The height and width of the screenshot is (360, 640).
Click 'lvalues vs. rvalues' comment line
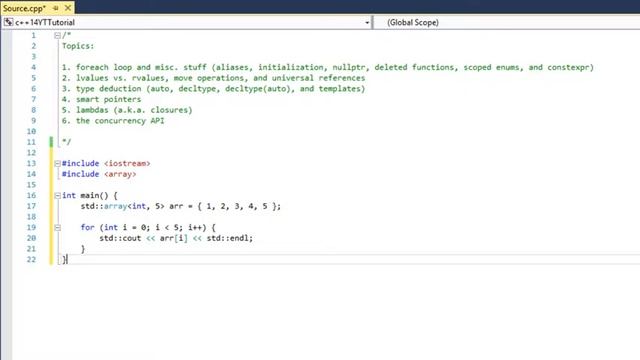pos(213,78)
